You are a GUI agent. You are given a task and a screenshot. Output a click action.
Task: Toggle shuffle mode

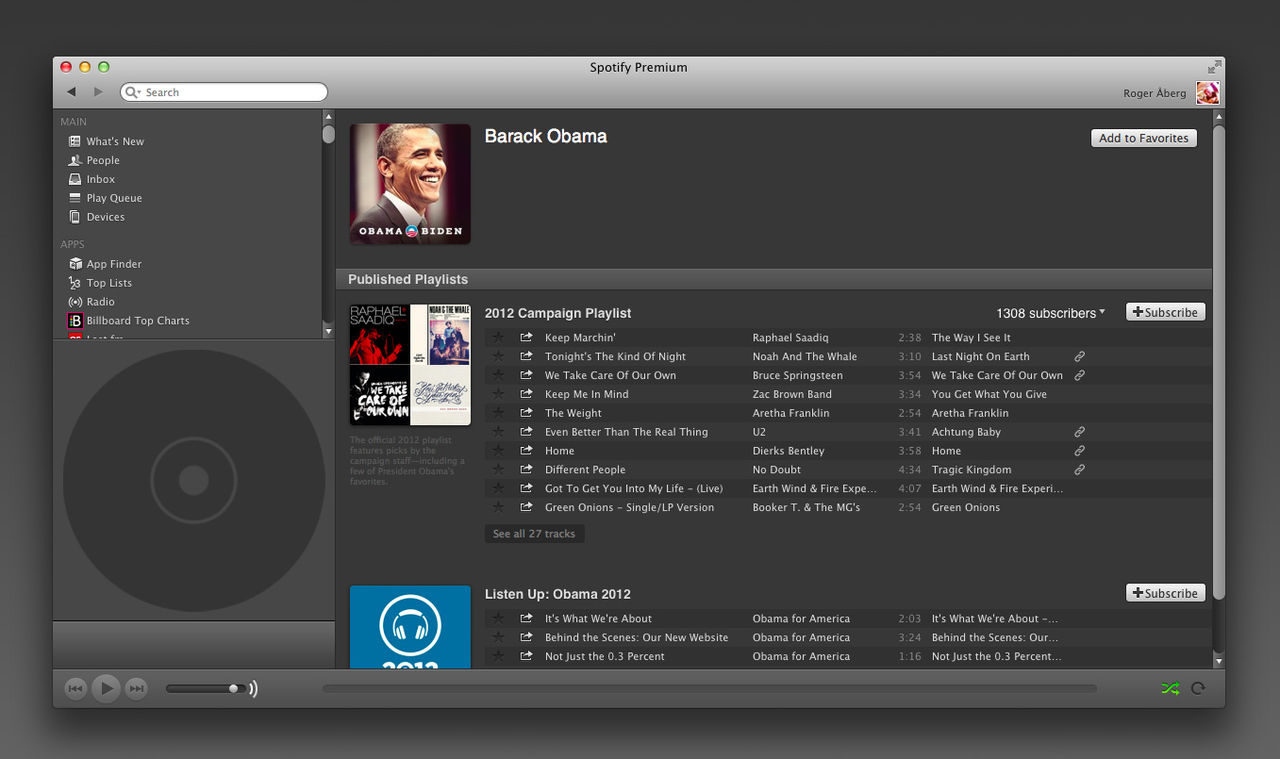(1170, 688)
